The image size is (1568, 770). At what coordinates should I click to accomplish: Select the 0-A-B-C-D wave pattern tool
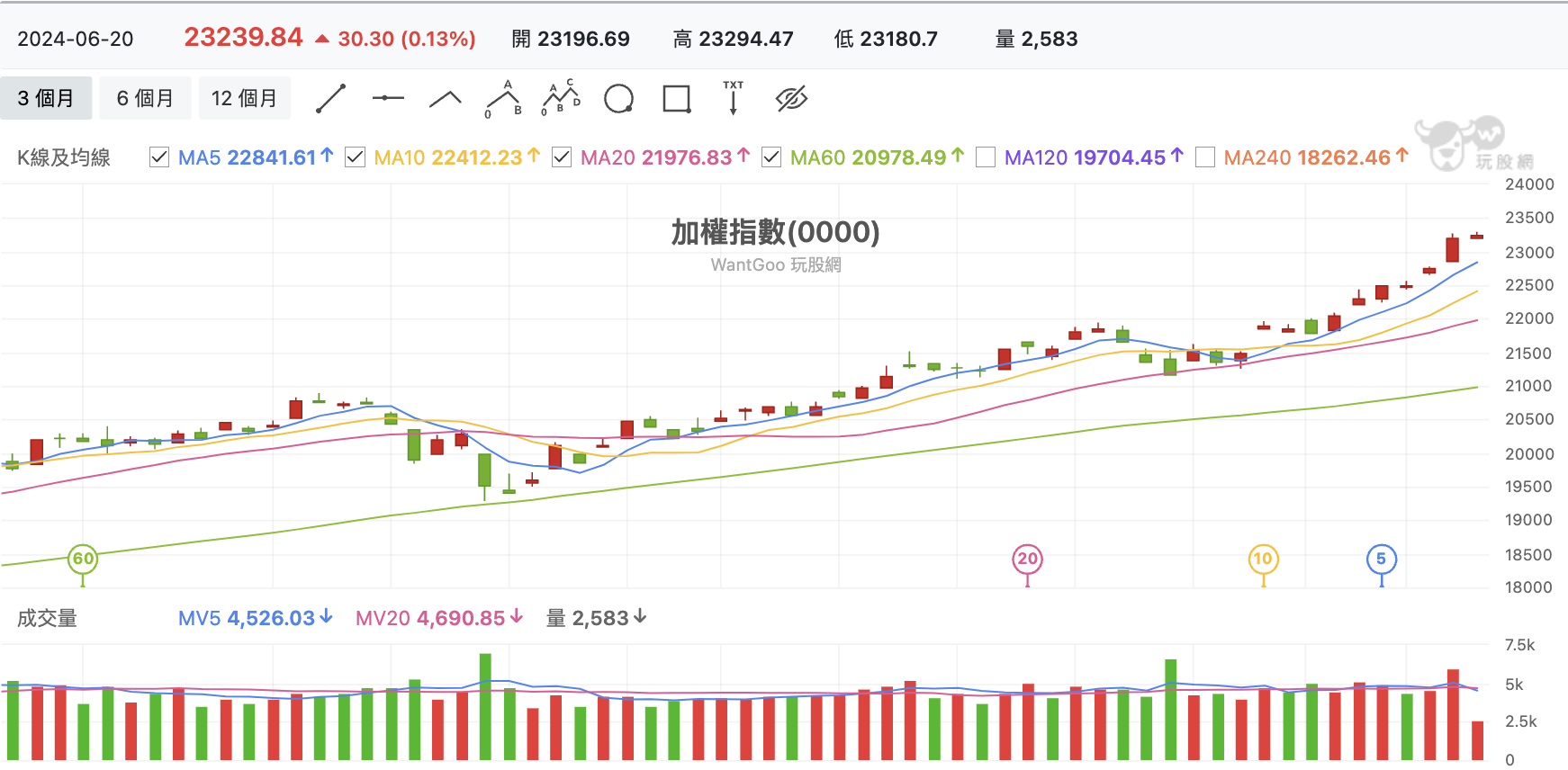pyautogui.click(x=561, y=98)
